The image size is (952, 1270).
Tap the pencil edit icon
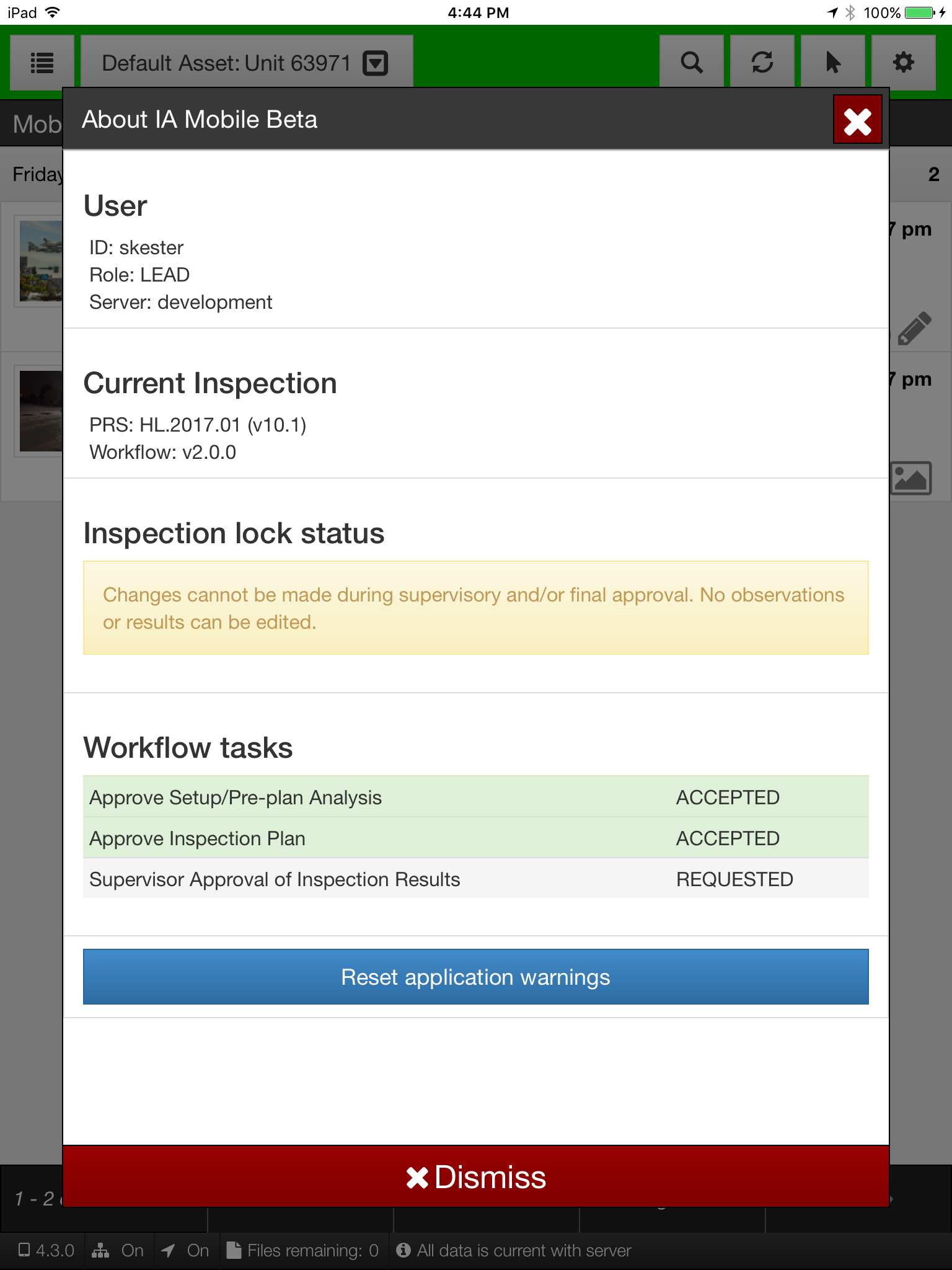[x=914, y=328]
